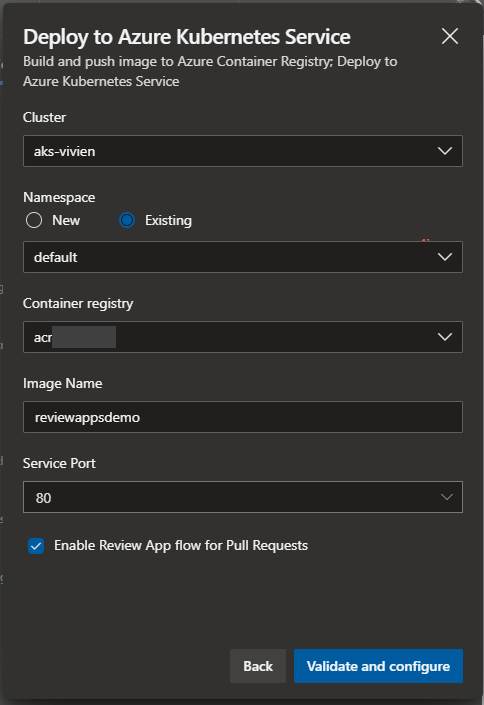The height and width of the screenshot is (705, 484).
Task: Click the Container registry chevron arrow
Action: 445,337
